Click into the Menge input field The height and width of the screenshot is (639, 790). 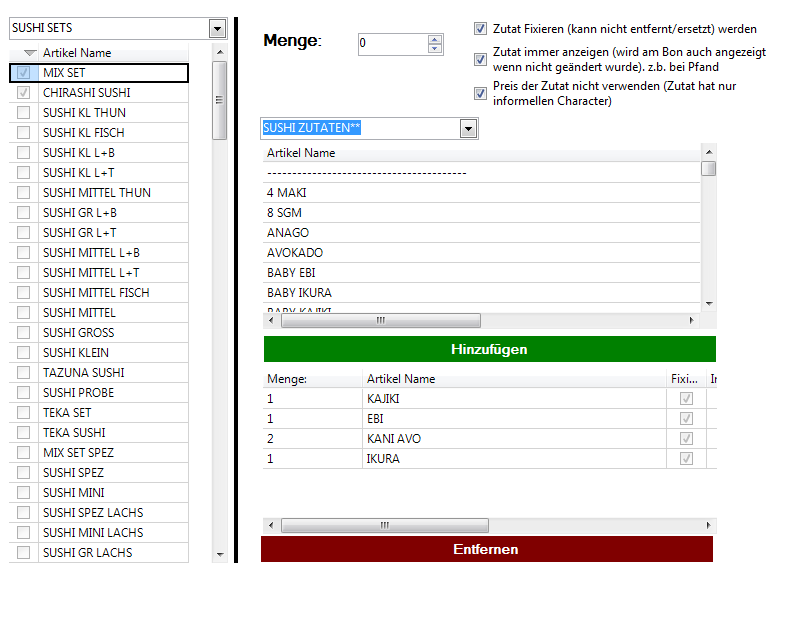point(391,44)
